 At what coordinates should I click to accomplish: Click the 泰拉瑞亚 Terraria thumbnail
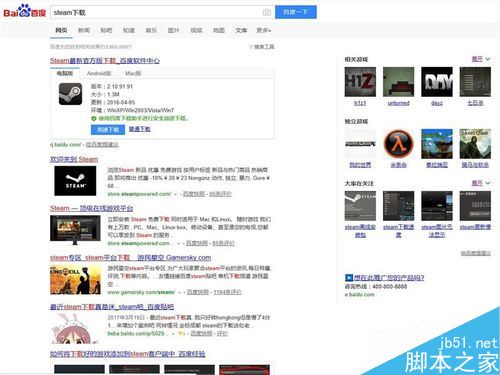coord(437,144)
